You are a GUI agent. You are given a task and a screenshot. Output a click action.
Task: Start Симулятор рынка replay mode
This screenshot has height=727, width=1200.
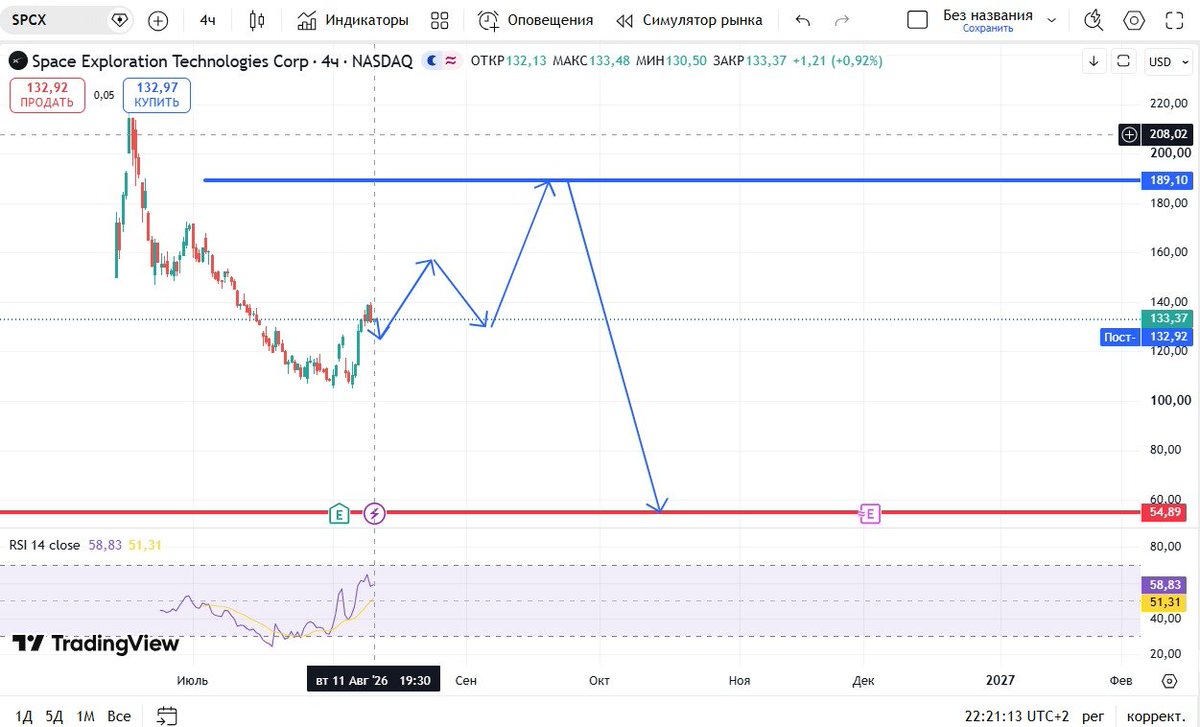[689, 20]
